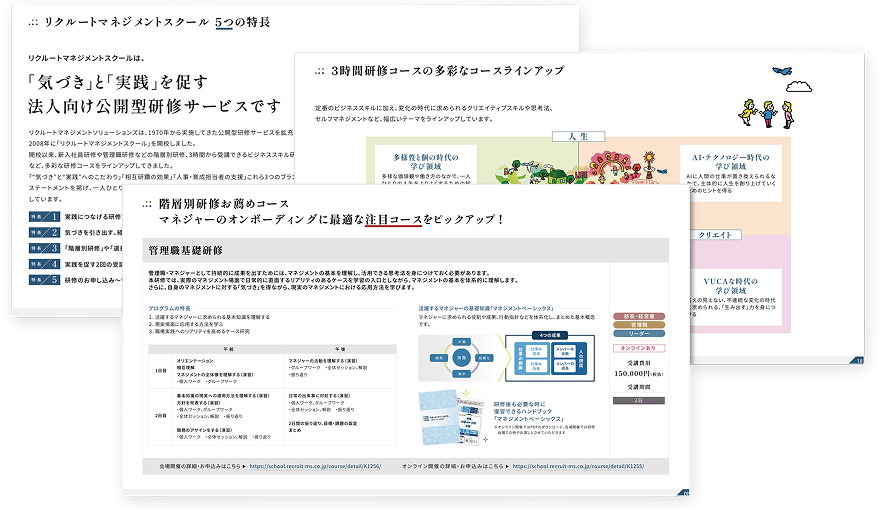Screen dimensions: 881x520
Task: Click the 特長 5 numbered badge
Action: (x=42, y=280)
